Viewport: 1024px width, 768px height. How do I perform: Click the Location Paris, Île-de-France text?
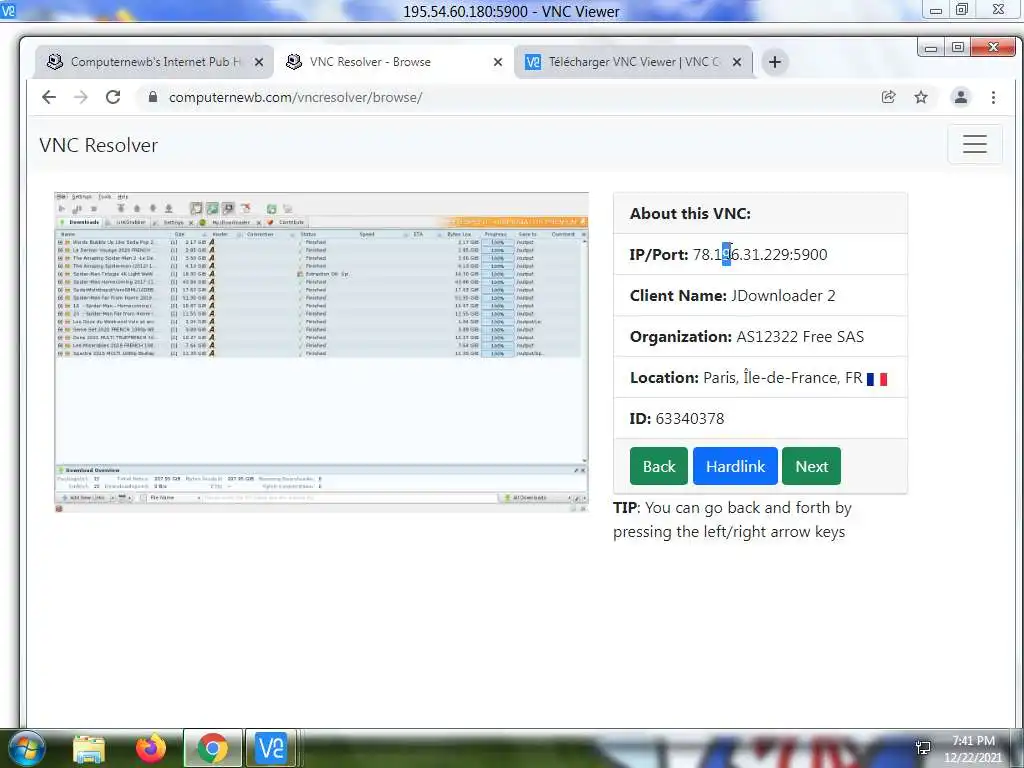point(746,377)
